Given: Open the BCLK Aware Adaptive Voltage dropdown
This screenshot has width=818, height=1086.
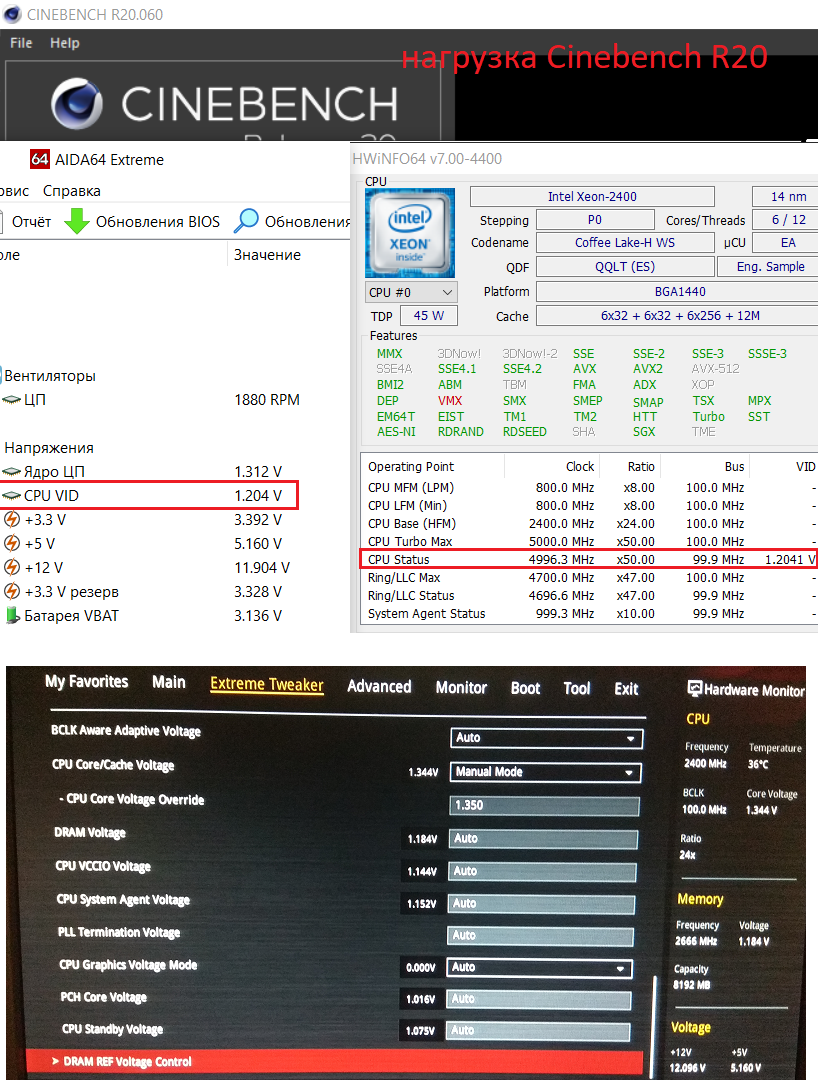Looking at the screenshot, I should tap(546, 738).
